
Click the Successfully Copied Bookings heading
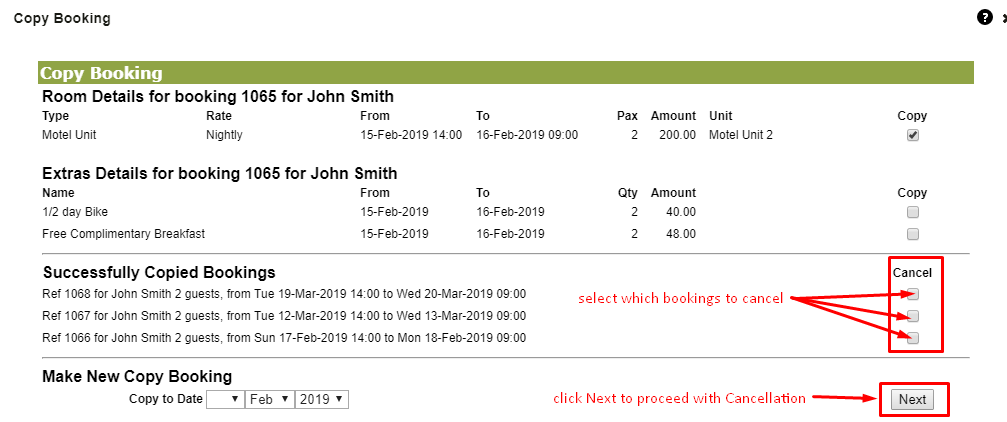[159, 272]
